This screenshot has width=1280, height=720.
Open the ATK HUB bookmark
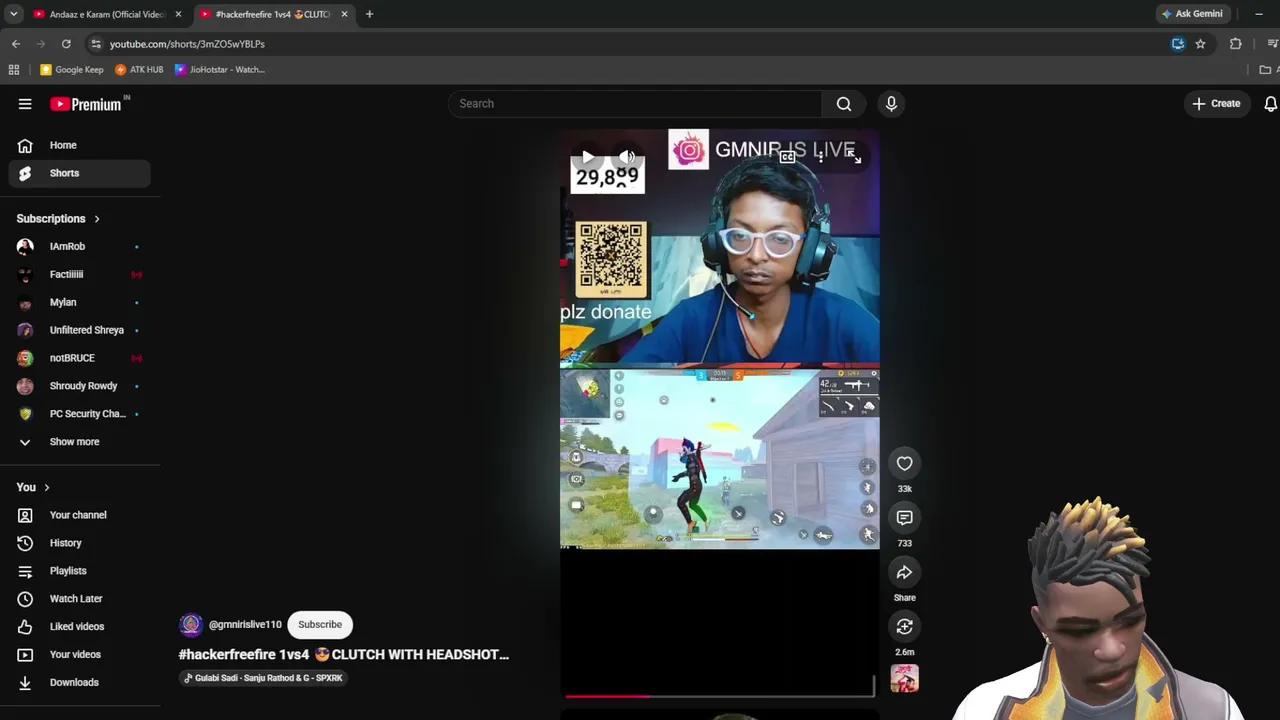139,70
